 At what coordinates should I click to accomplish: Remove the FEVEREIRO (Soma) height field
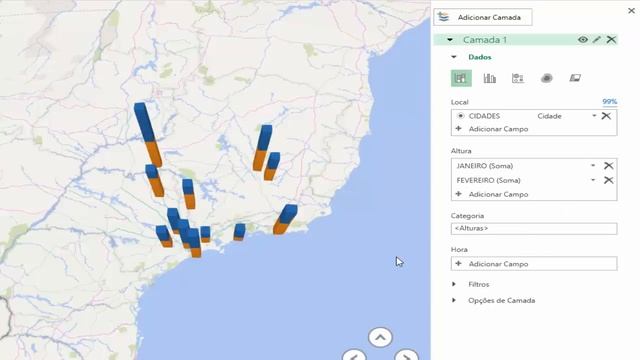click(608, 180)
